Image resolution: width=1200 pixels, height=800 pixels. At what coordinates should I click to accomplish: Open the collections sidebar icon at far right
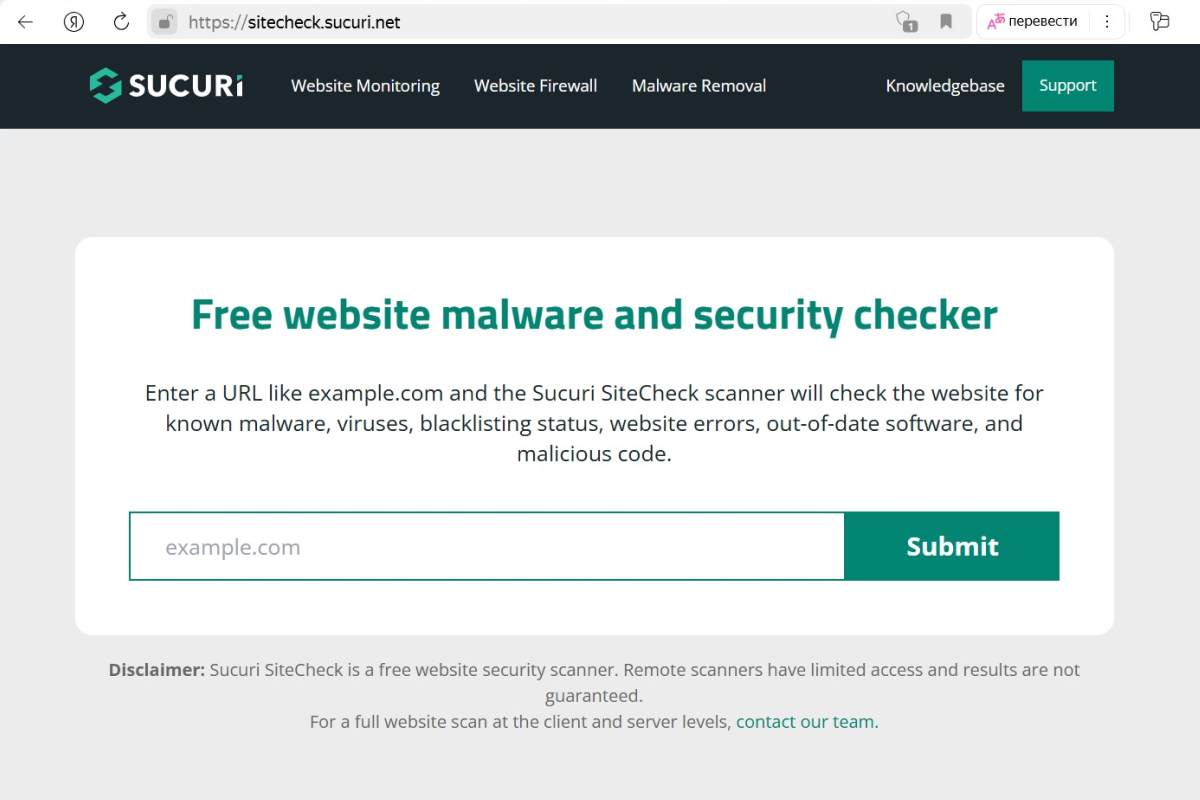coord(1159,21)
